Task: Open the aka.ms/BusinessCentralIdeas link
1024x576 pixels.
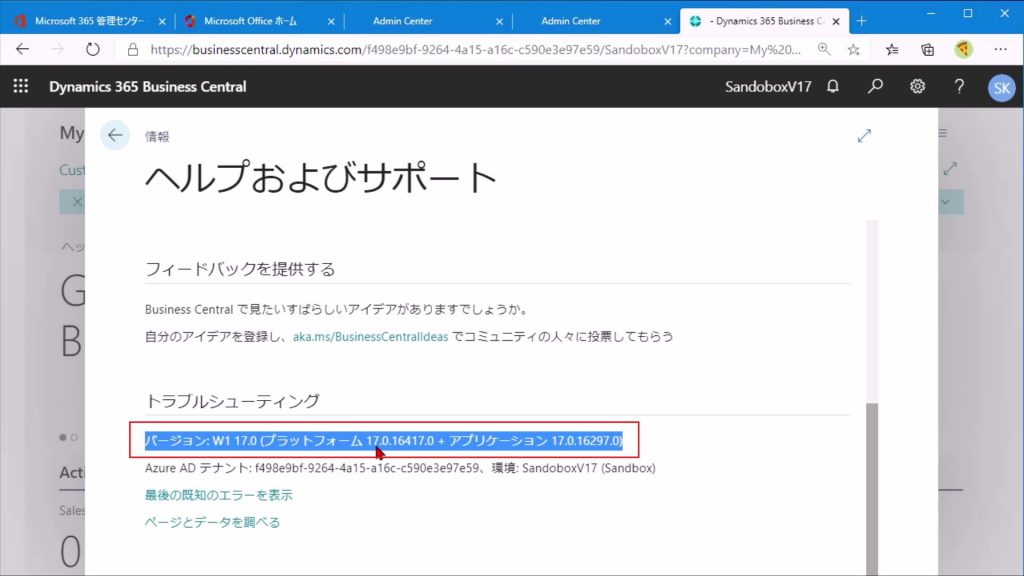Action: [370, 336]
